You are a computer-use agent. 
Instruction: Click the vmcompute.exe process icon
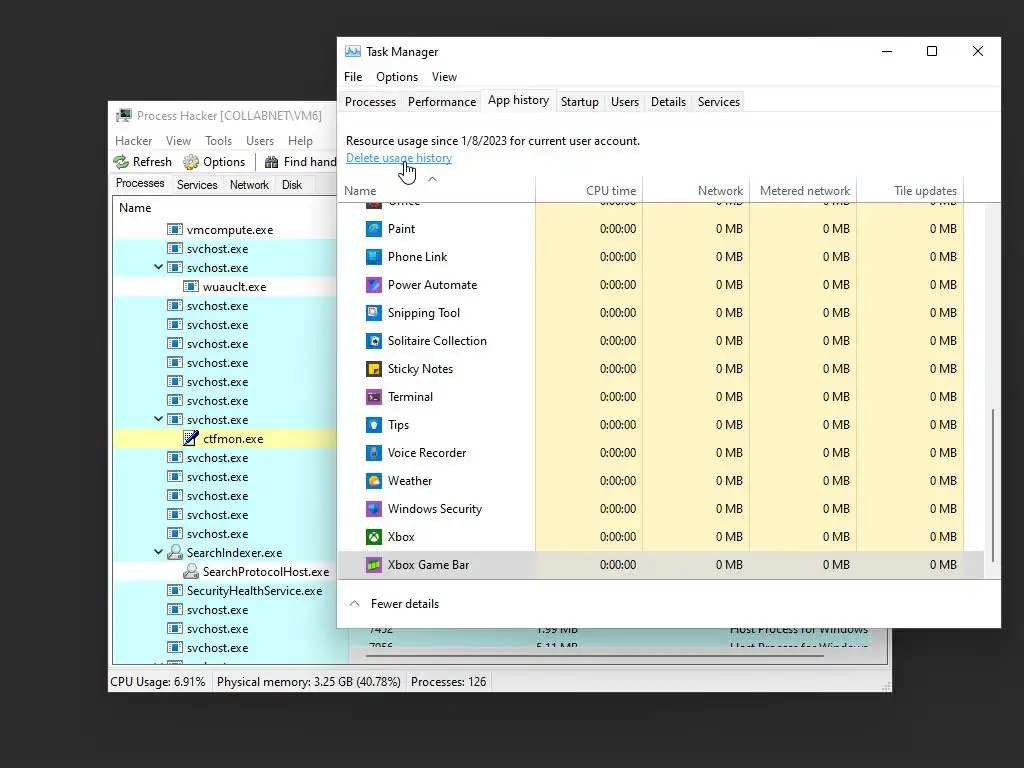point(174,229)
